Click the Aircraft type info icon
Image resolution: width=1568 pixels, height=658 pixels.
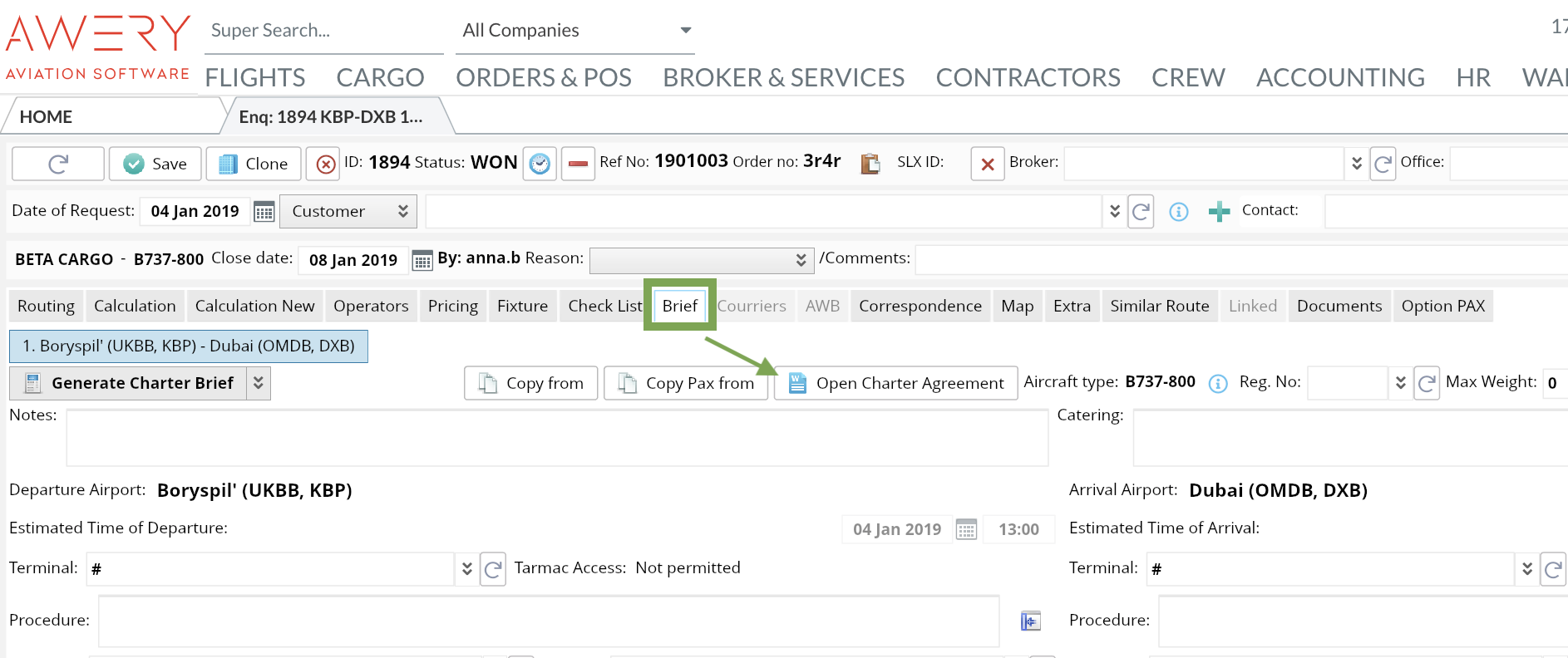point(1217,383)
